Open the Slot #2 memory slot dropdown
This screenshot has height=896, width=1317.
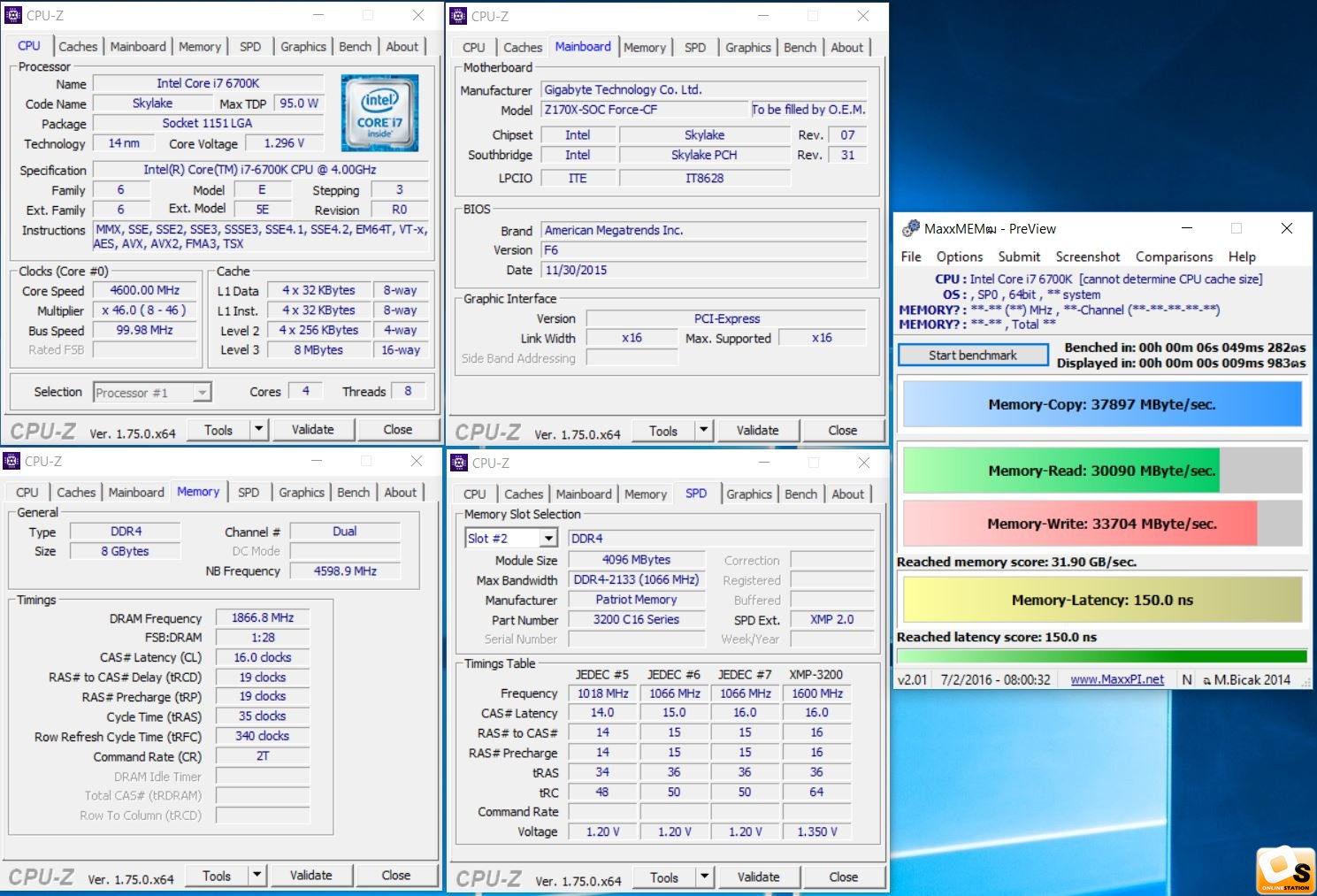coord(548,538)
